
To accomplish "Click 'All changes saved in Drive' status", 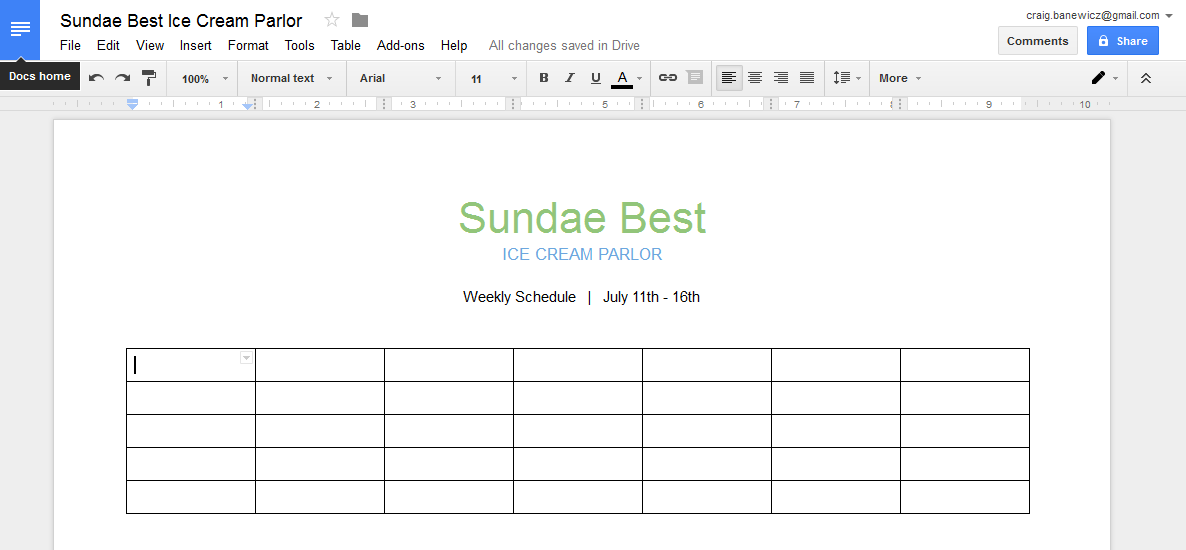I will click(x=564, y=45).
